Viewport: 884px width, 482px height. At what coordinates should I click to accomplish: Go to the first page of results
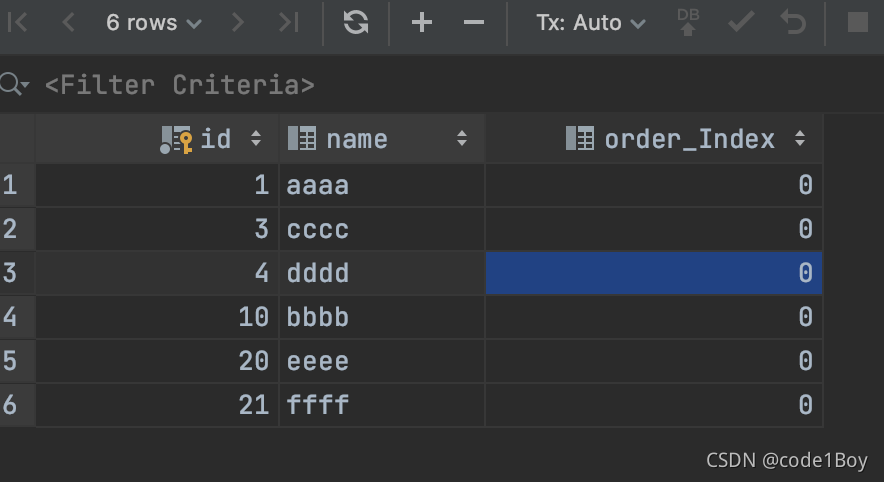click(x=17, y=23)
